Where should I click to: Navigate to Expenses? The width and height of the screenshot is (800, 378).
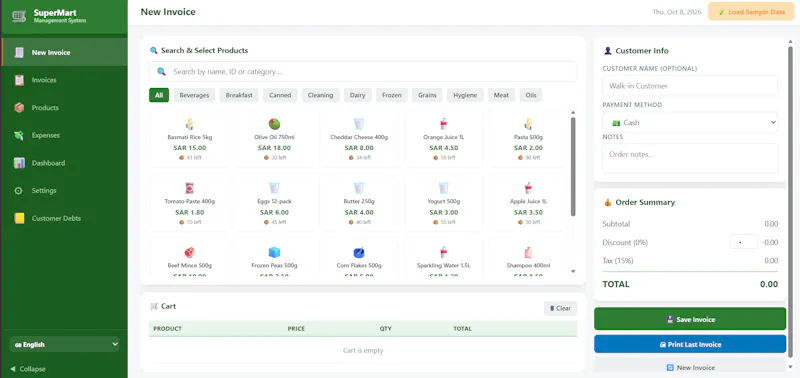pyautogui.click(x=64, y=135)
